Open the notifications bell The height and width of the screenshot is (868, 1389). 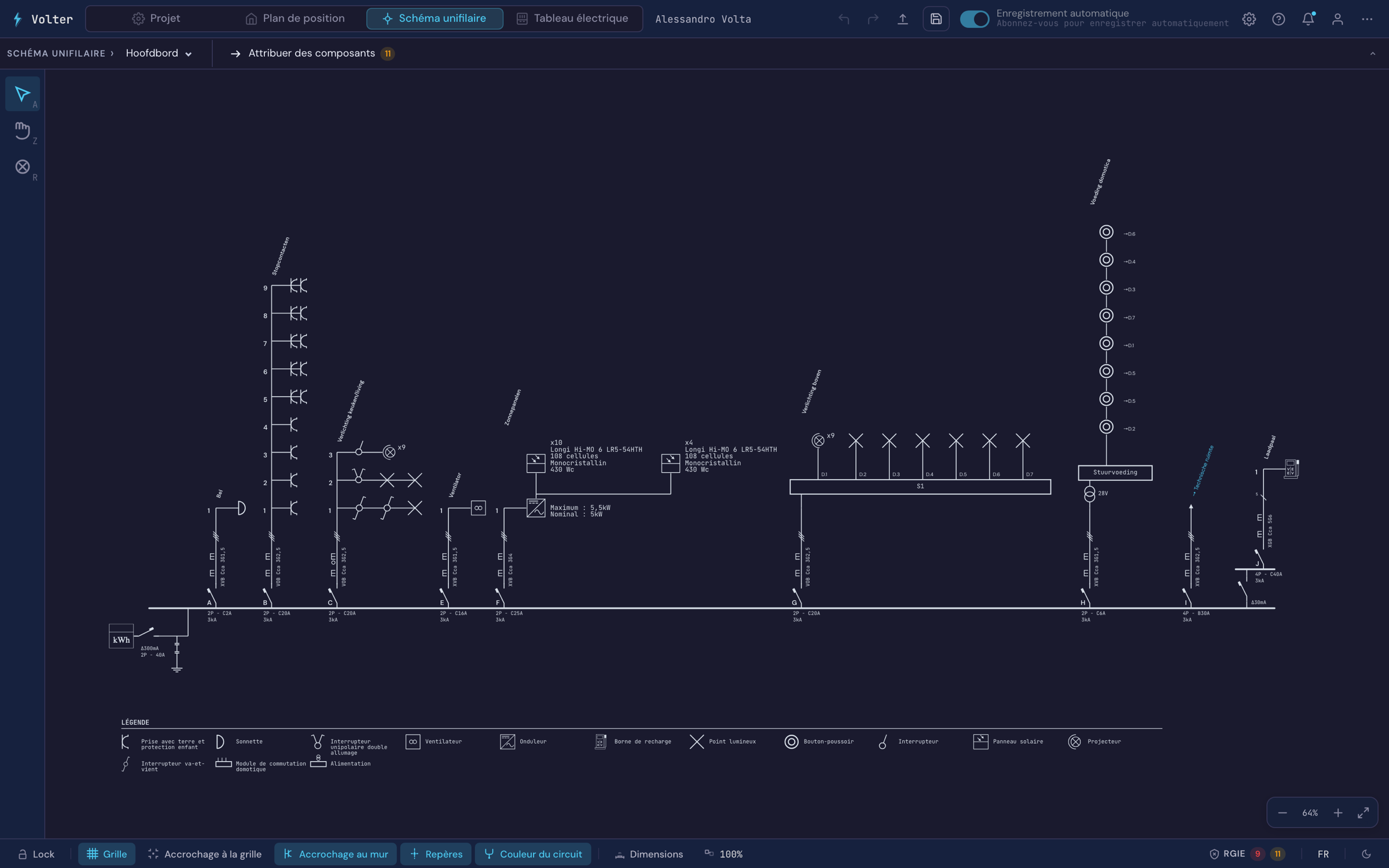(1308, 19)
